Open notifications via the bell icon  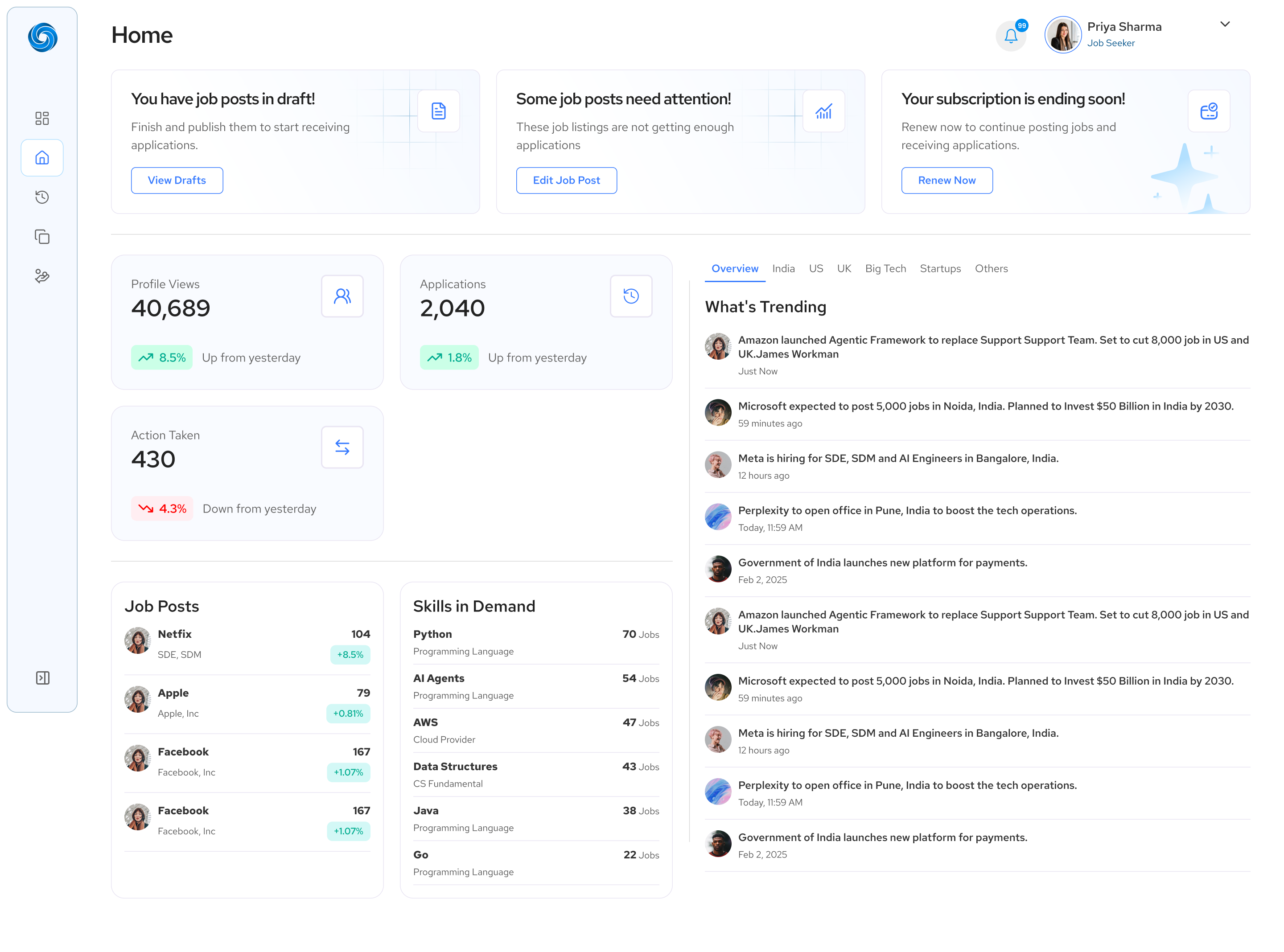tap(1012, 35)
